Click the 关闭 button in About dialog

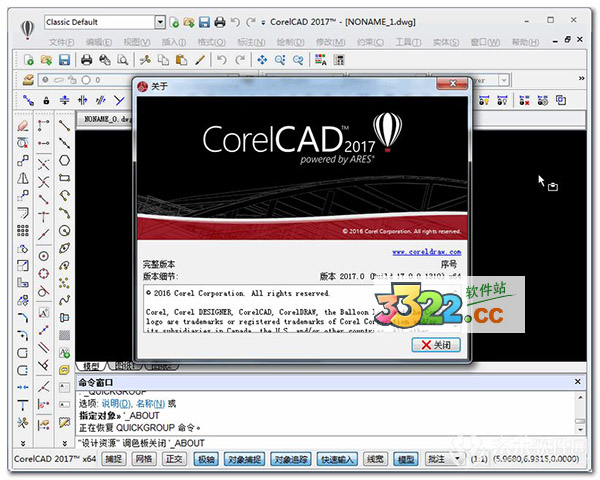[436, 344]
